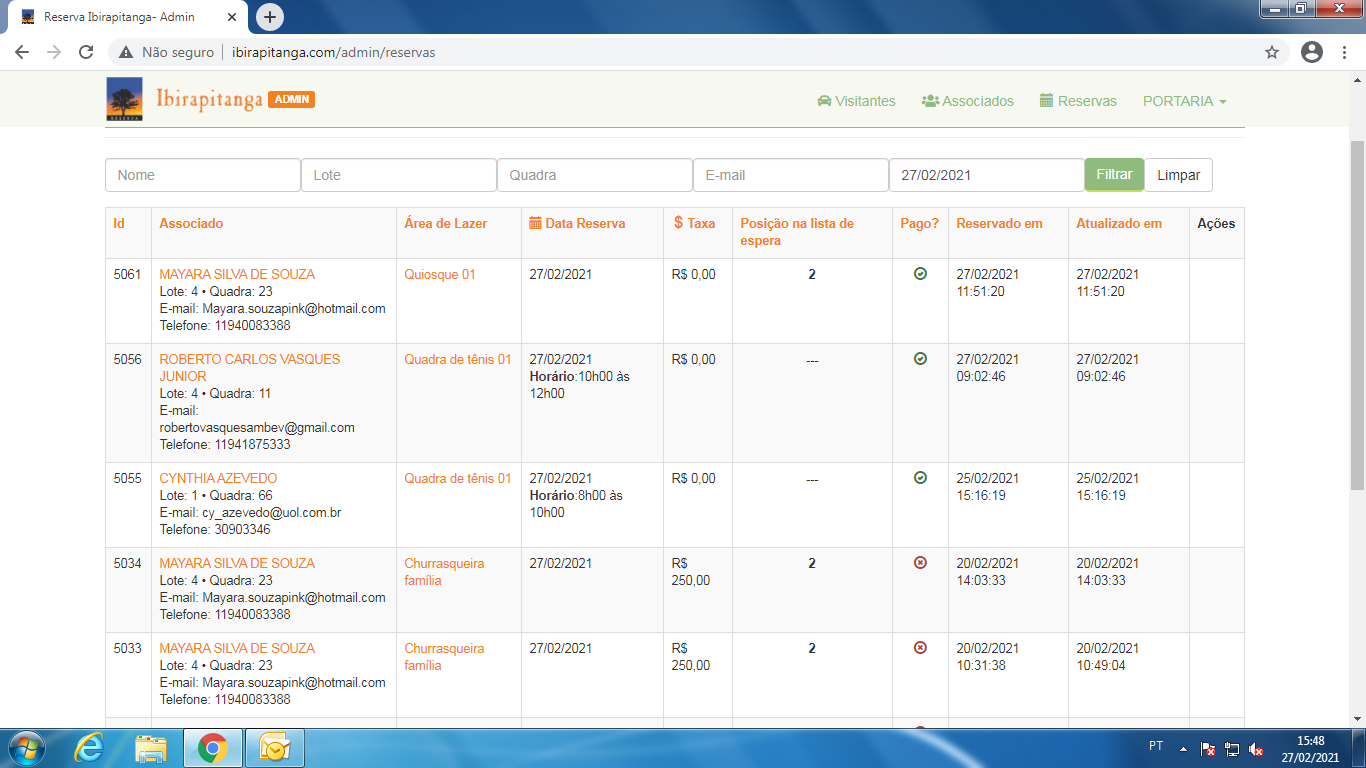Open new browser tab with plus
1366x768 pixels.
coord(270,17)
